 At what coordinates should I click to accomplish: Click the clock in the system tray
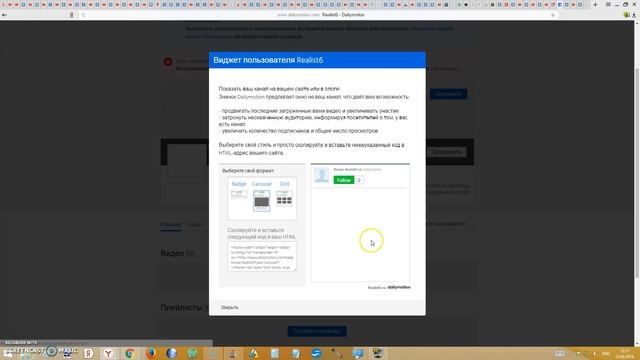pyautogui.click(x=624, y=353)
